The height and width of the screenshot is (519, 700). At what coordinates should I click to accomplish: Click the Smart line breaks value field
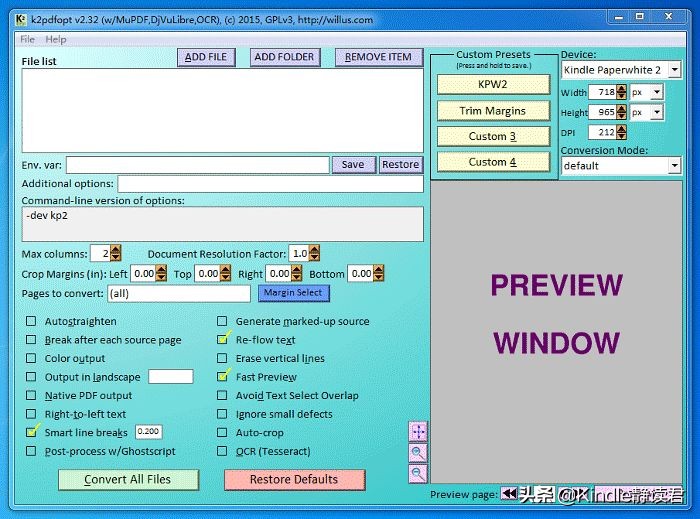tap(148, 432)
